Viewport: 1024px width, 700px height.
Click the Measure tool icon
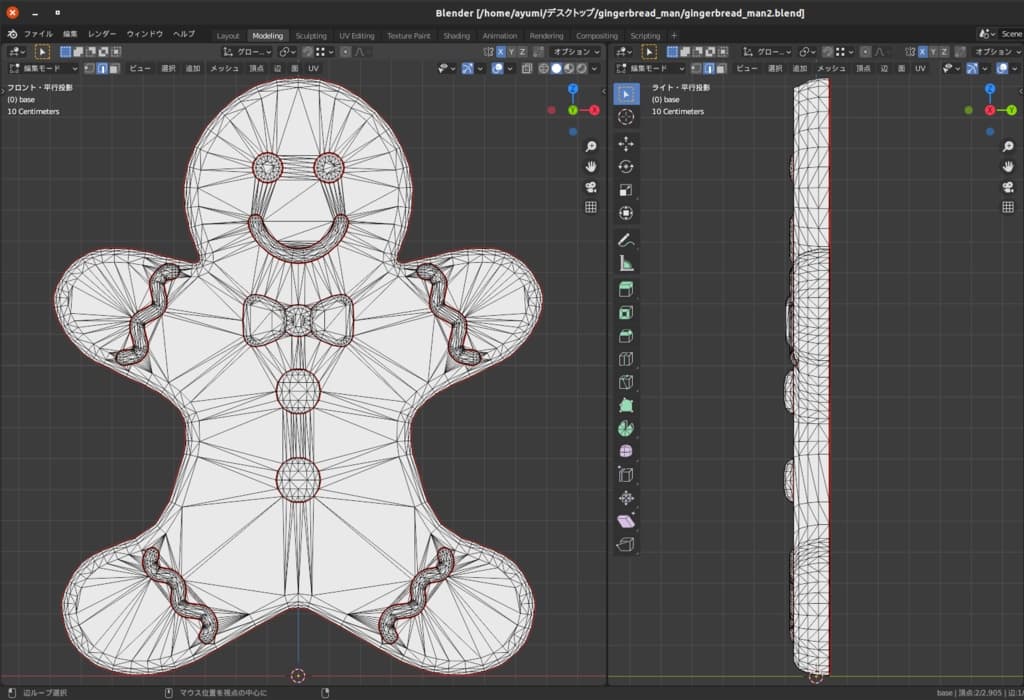[x=626, y=264]
